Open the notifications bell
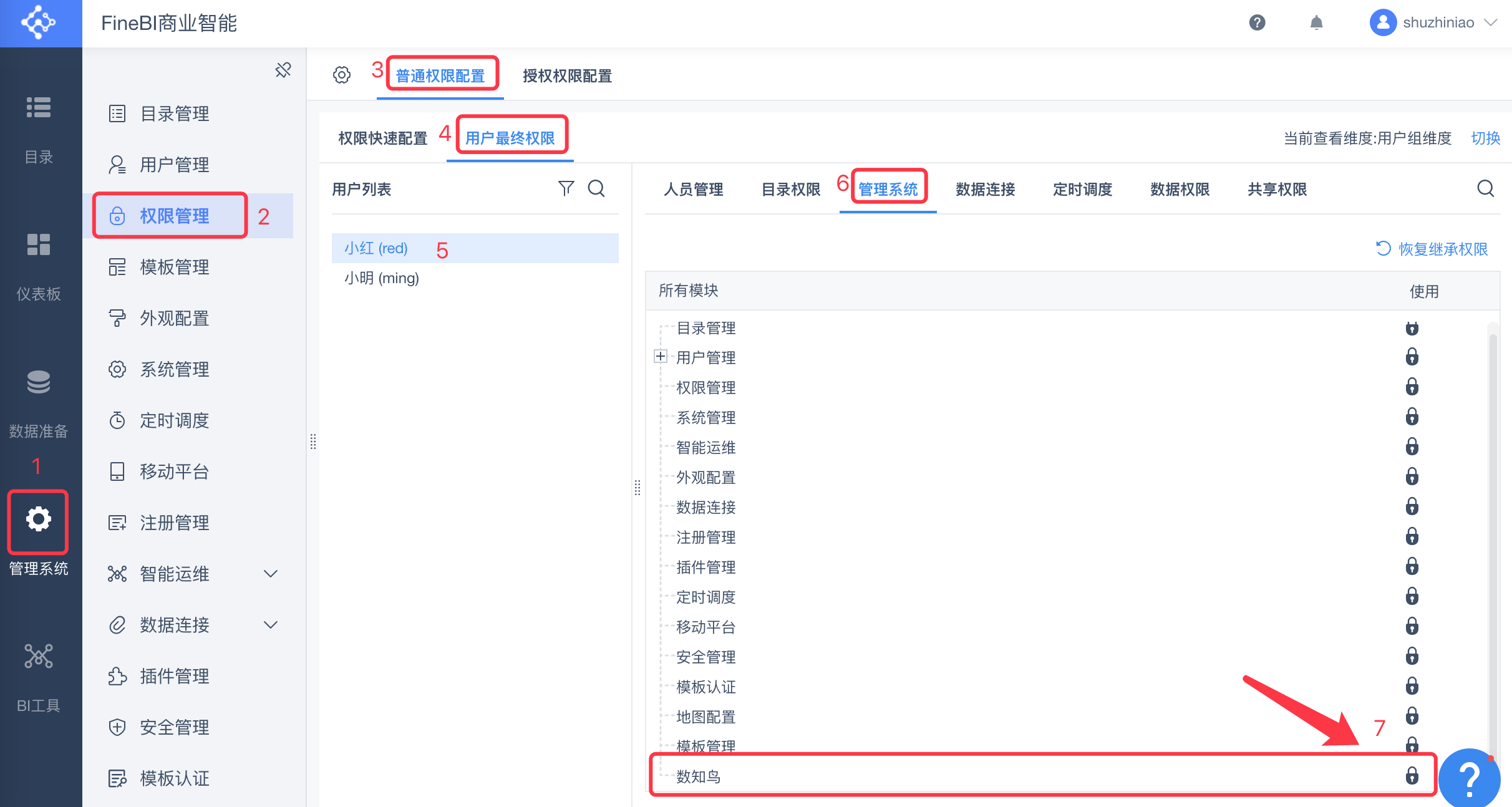The height and width of the screenshot is (807, 1512). (x=1316, y=23)
